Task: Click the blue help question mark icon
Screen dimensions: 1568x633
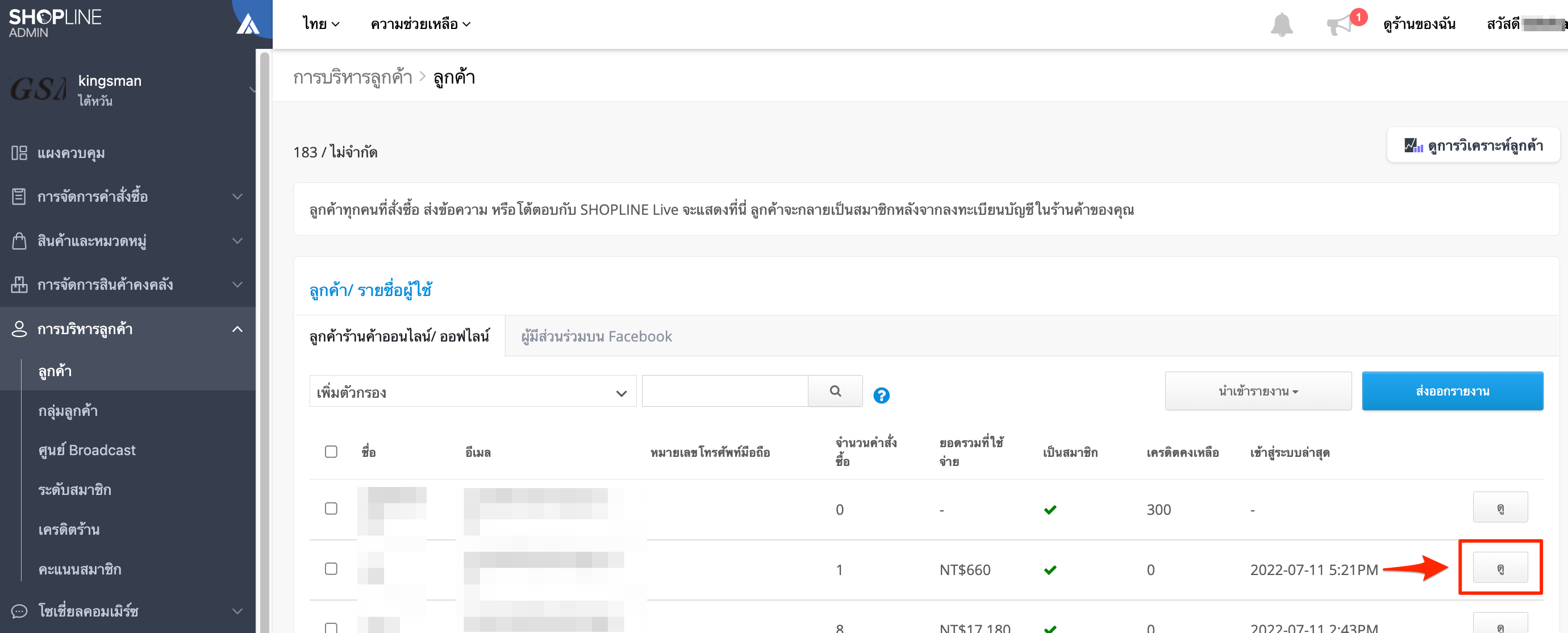Action: (881, 395)
